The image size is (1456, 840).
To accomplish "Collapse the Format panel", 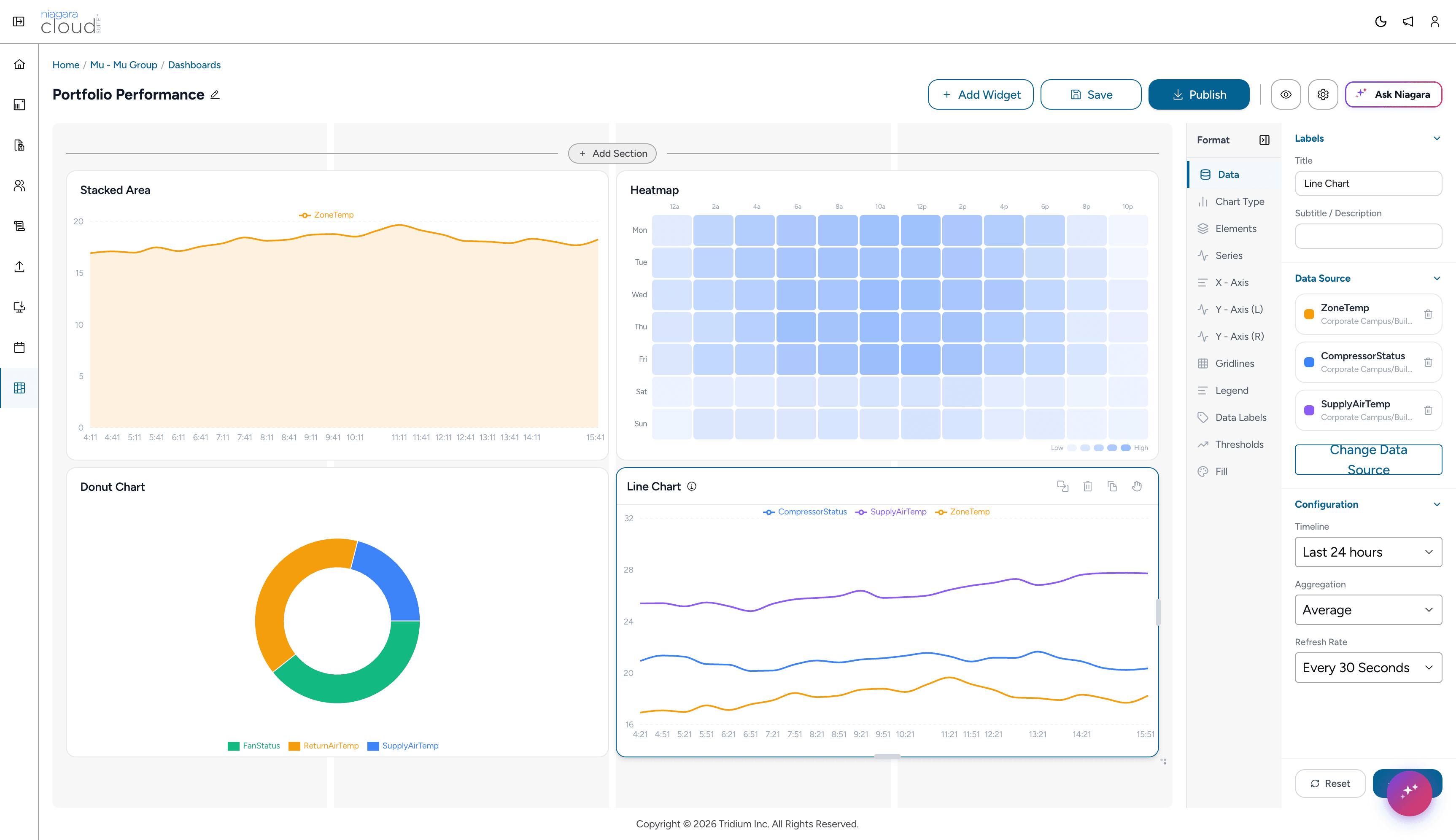I will tap(1265, 140).
